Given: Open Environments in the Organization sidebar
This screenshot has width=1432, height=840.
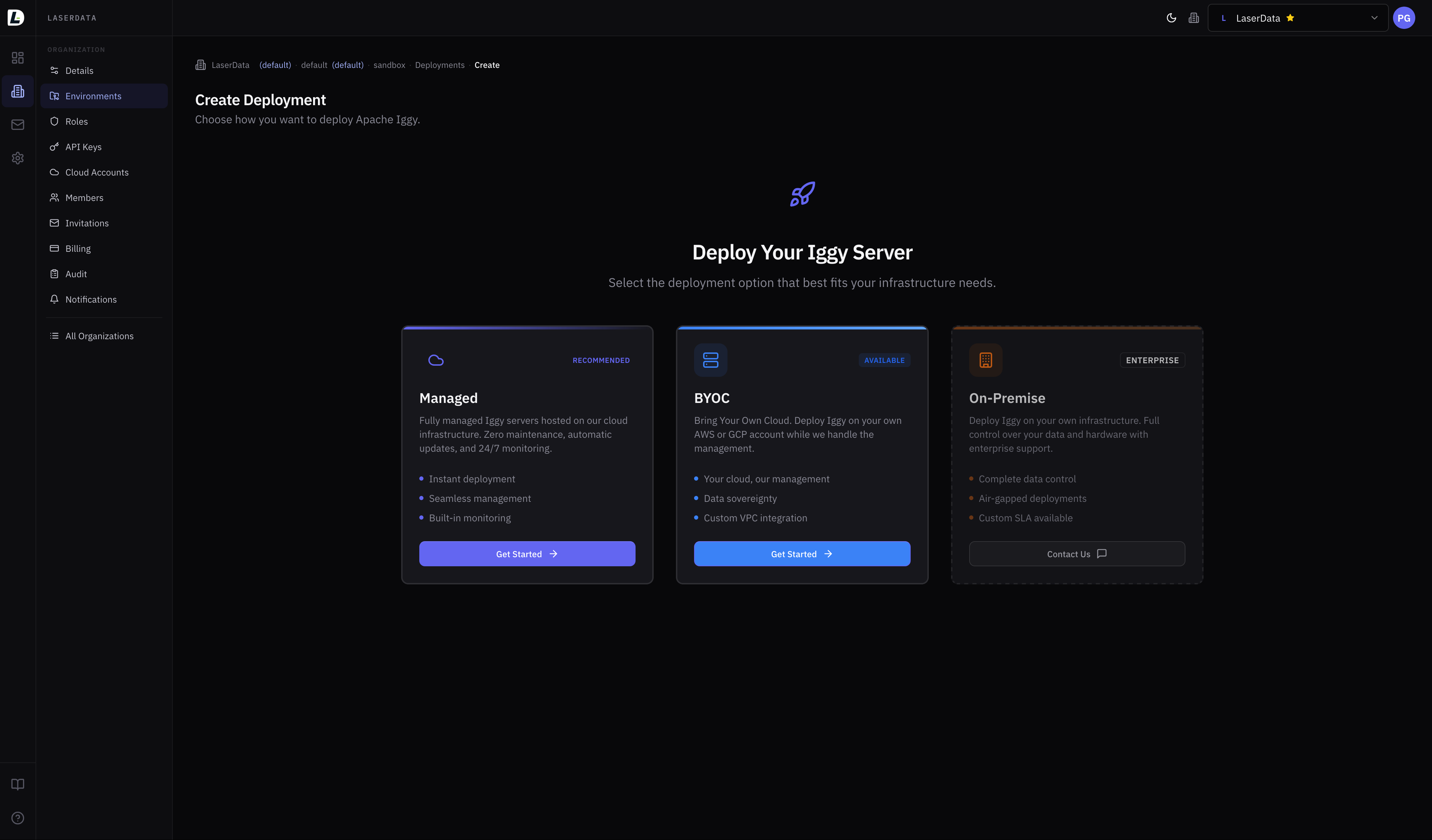Looking at the screenshot, I should coord(93,95).
